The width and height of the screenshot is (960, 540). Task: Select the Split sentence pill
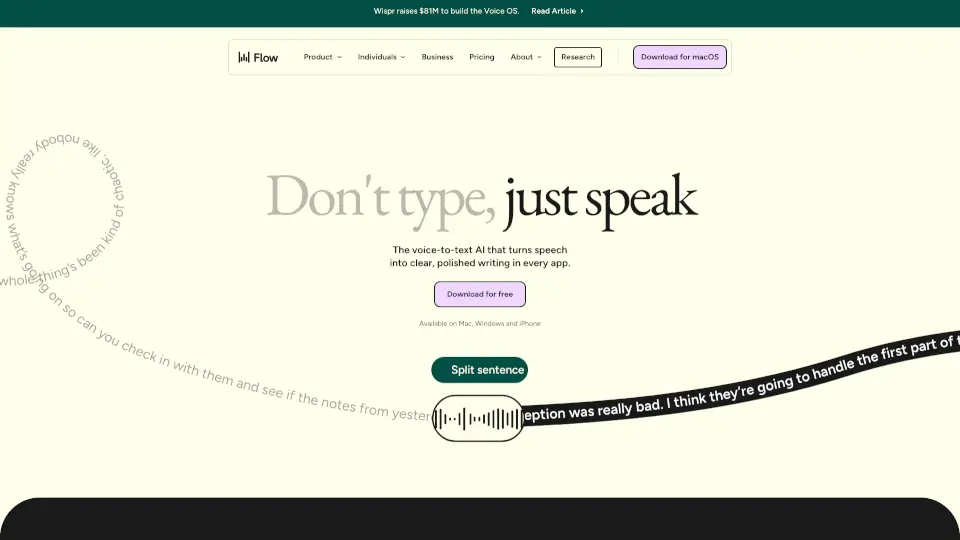pyautogui.click(x=480, y=370)
